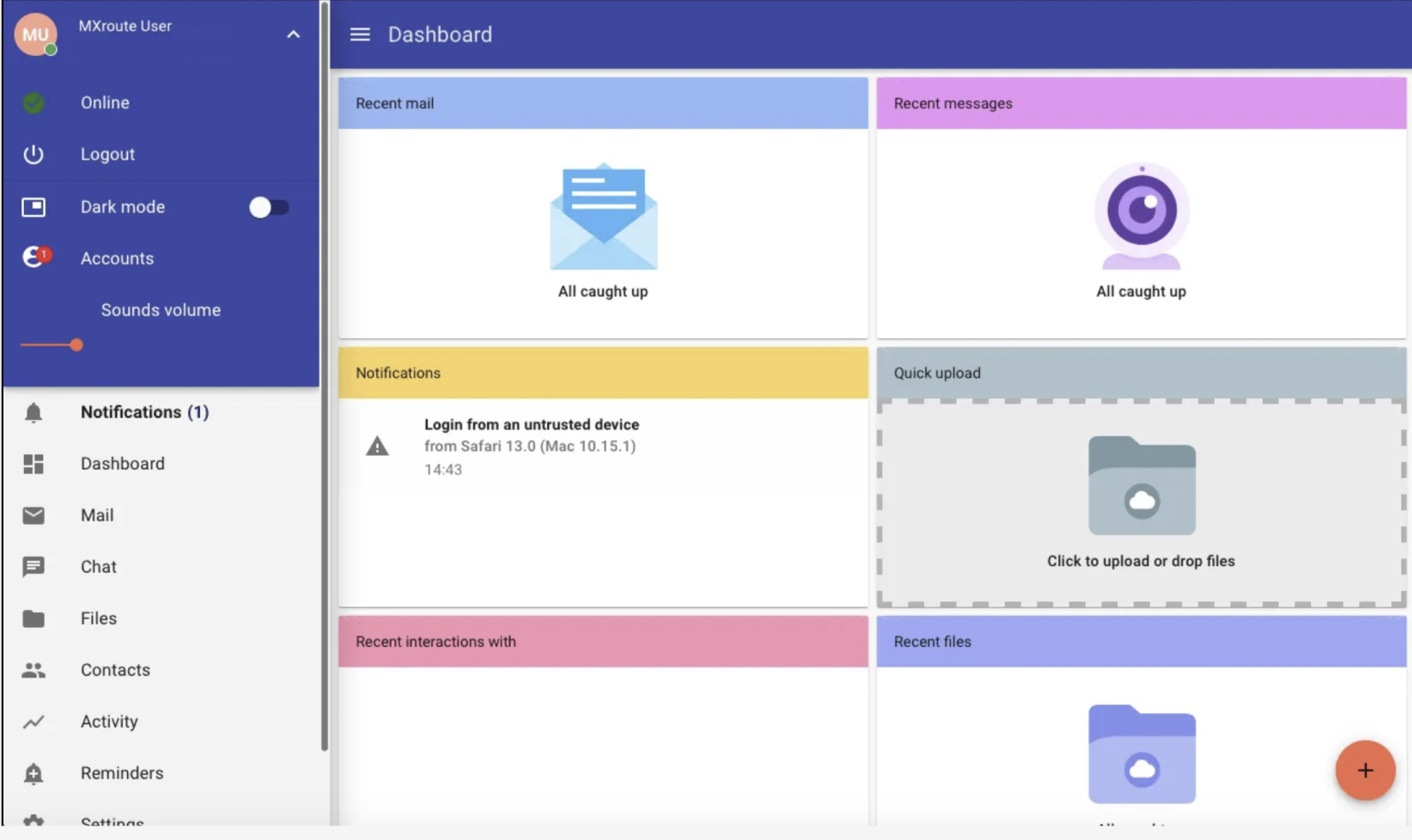Click the sidebar vertical scrollbar
The image size is (1412, 840).
[325, 378]
